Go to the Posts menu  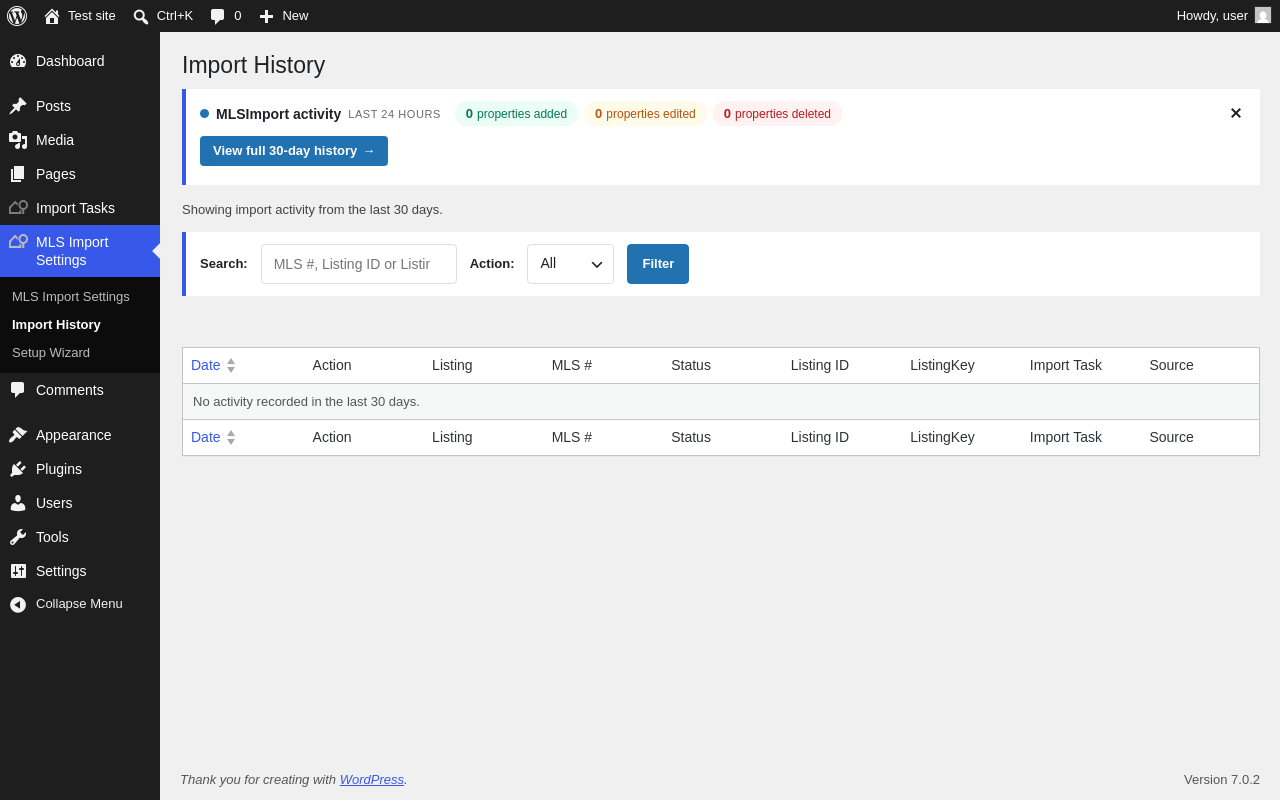(53, 106)
